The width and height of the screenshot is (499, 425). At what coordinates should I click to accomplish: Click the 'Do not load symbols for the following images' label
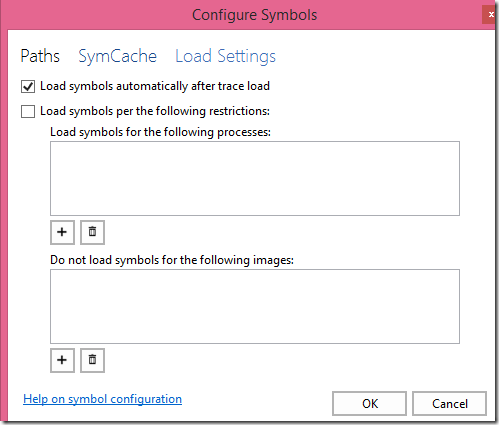(172, 260)
